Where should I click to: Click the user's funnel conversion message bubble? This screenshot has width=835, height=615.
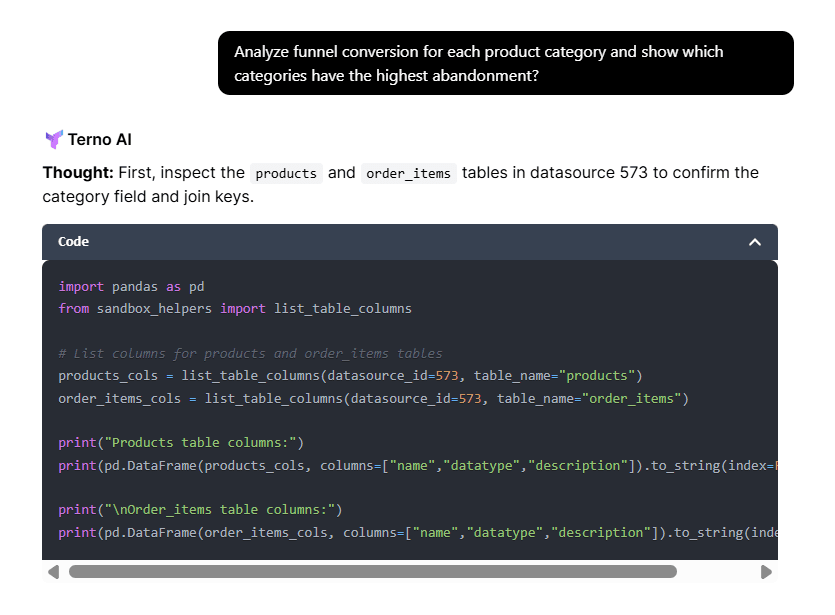(505, 63)
